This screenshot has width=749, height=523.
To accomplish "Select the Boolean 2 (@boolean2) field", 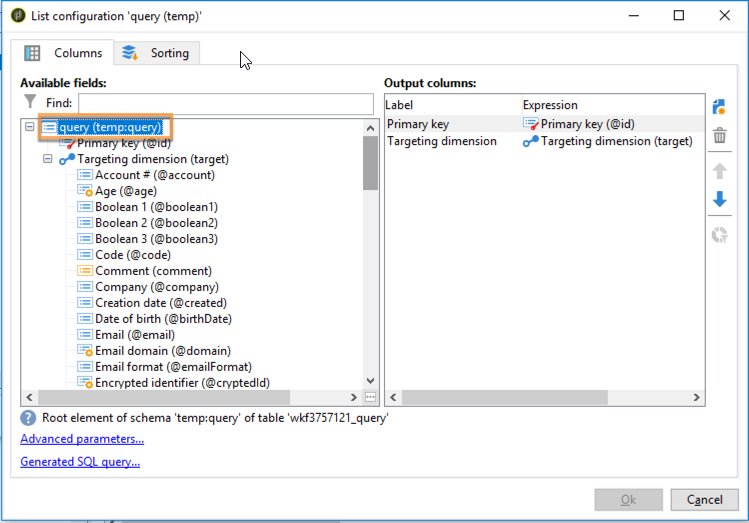I will pyautogui.click(x=156, y=223).
